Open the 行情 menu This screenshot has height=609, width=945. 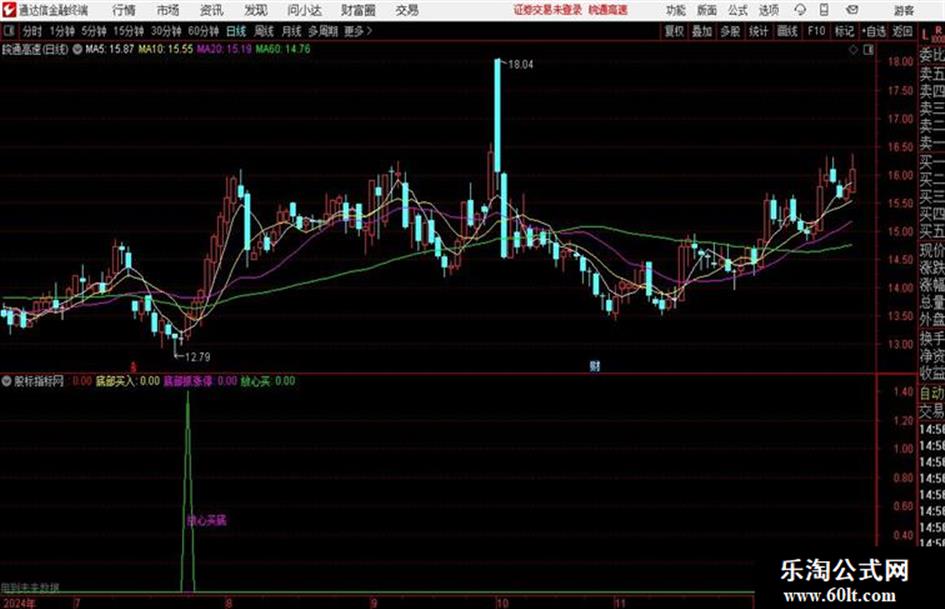[124, 10]
